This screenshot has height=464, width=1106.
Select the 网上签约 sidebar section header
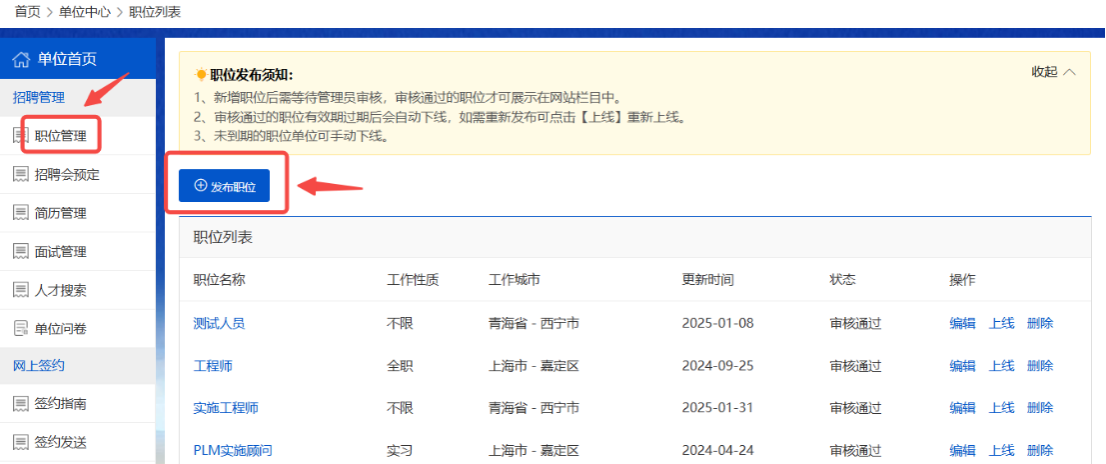tap(38, 366)
